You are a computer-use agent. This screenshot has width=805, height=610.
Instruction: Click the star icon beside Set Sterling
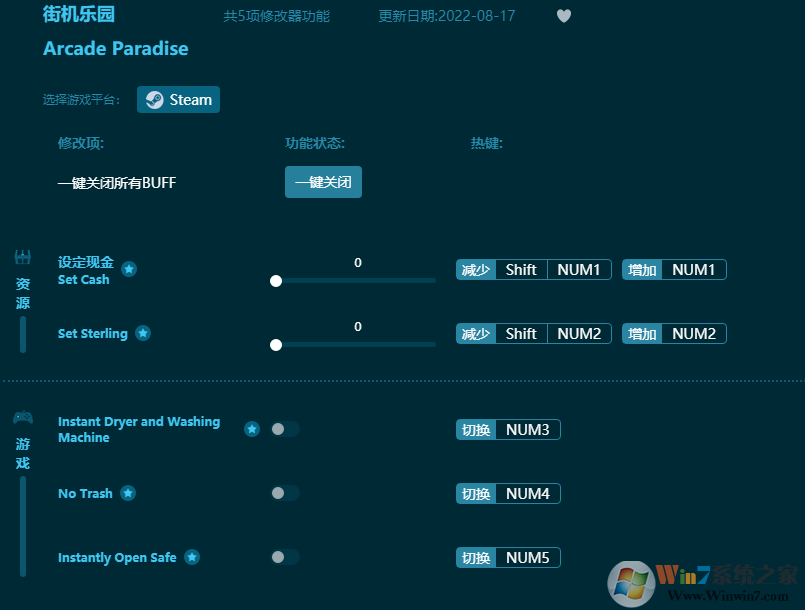[x=143, y=333]
